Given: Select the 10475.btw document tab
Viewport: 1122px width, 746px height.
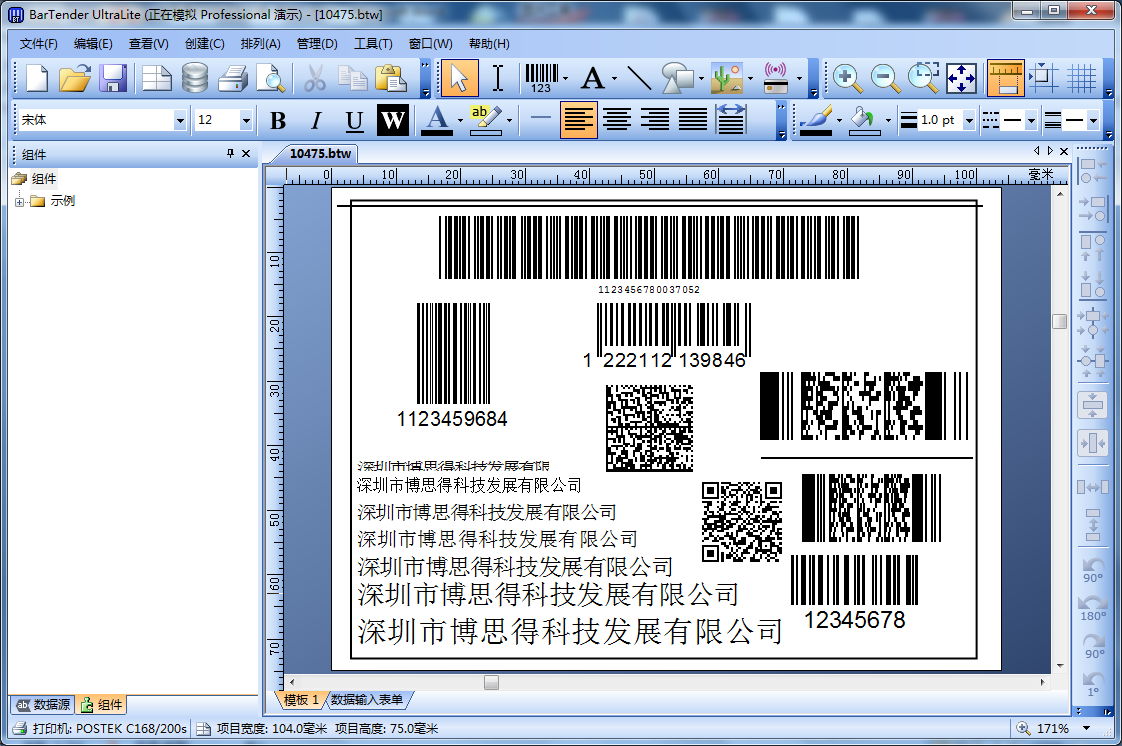Looking at the screenshot, I should click(x=321, y=153).
